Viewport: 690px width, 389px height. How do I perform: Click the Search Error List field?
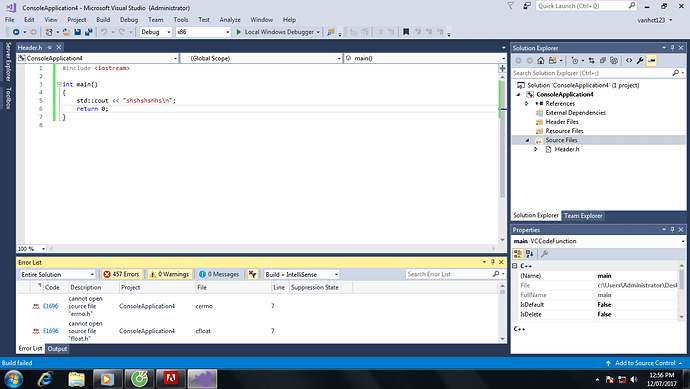[x=450, y=274]
